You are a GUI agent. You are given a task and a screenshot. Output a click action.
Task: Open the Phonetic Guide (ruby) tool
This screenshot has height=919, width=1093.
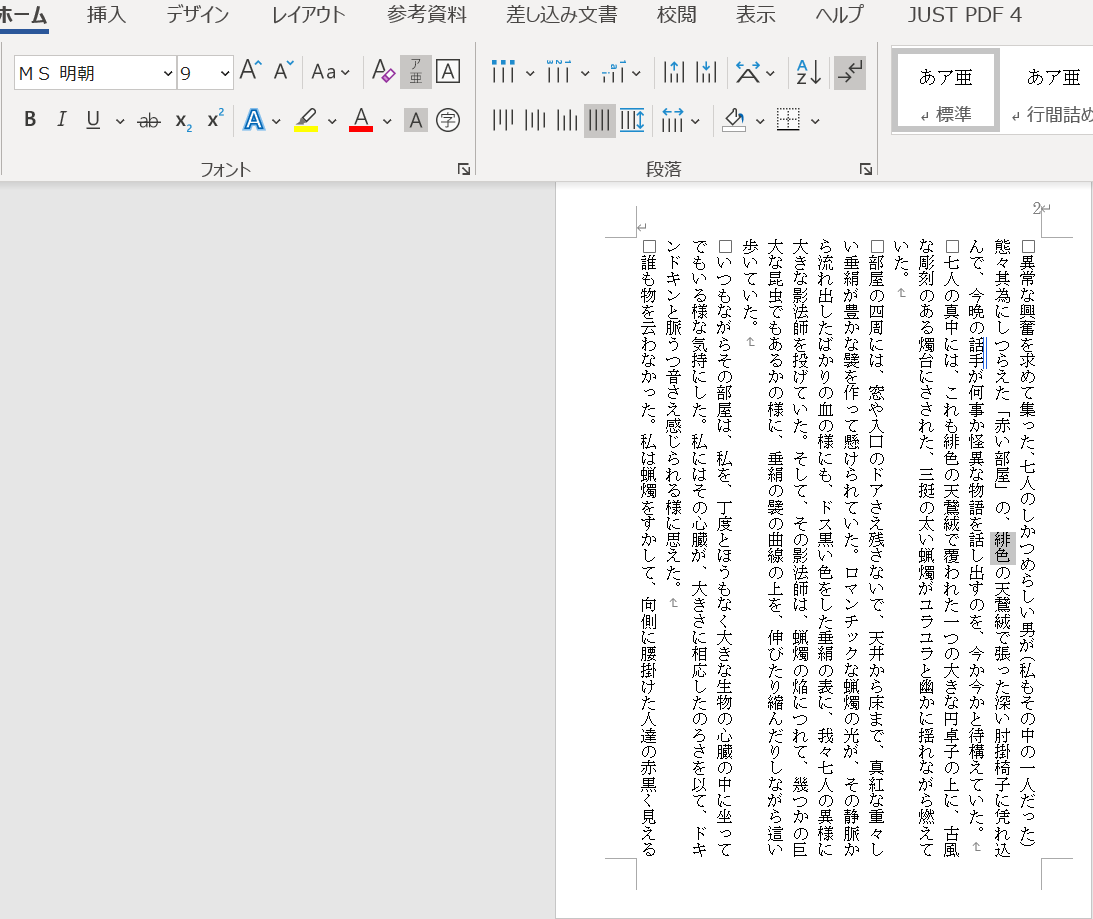click(x=417, y=71)
